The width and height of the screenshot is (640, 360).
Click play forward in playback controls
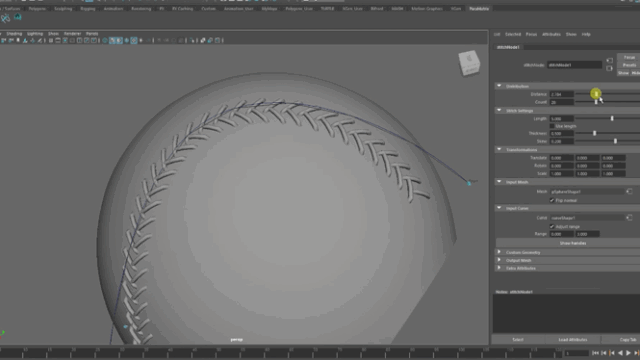(628, 353)
